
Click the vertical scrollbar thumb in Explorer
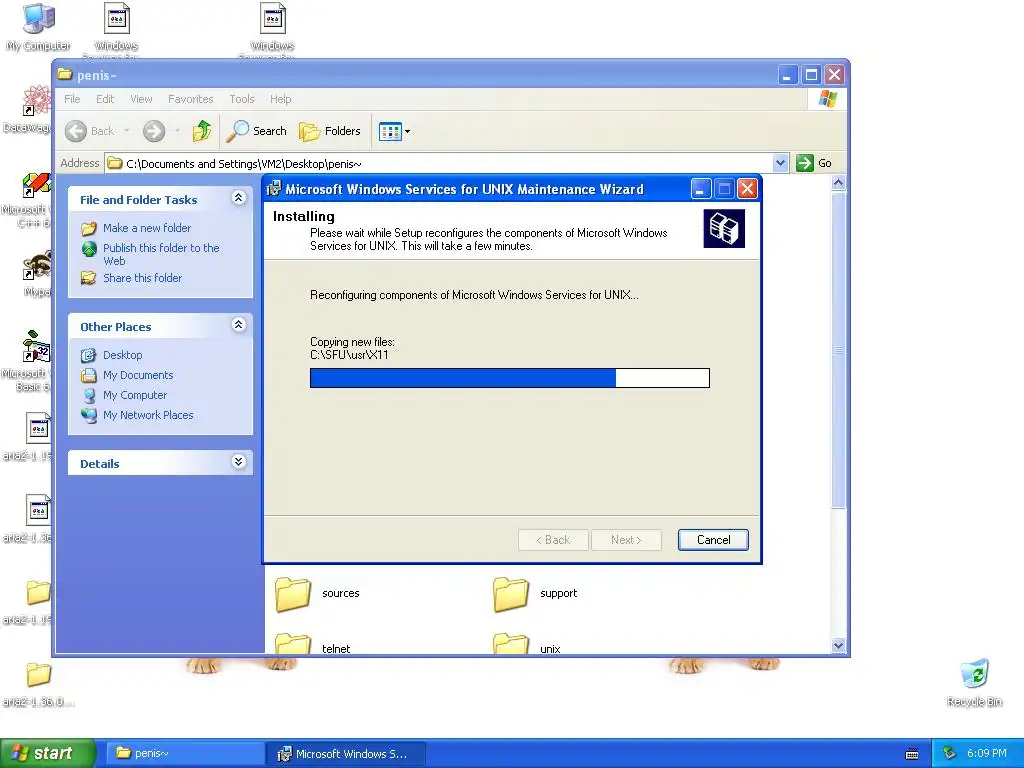click(839, 350)
